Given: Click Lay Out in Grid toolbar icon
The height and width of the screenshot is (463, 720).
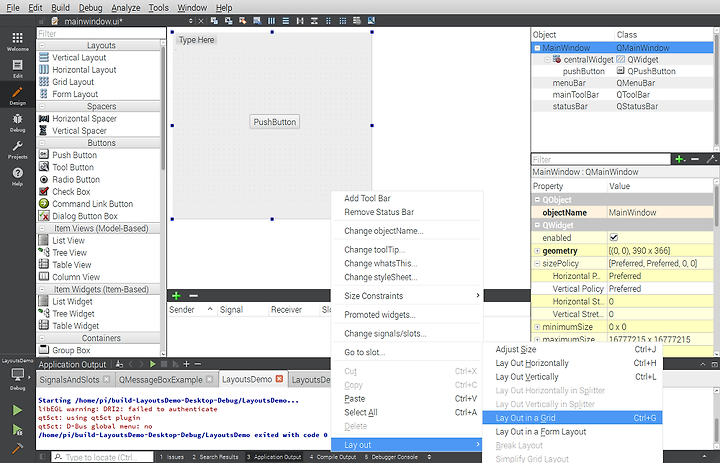Looking at the screenshot, I should pos(343,21).
